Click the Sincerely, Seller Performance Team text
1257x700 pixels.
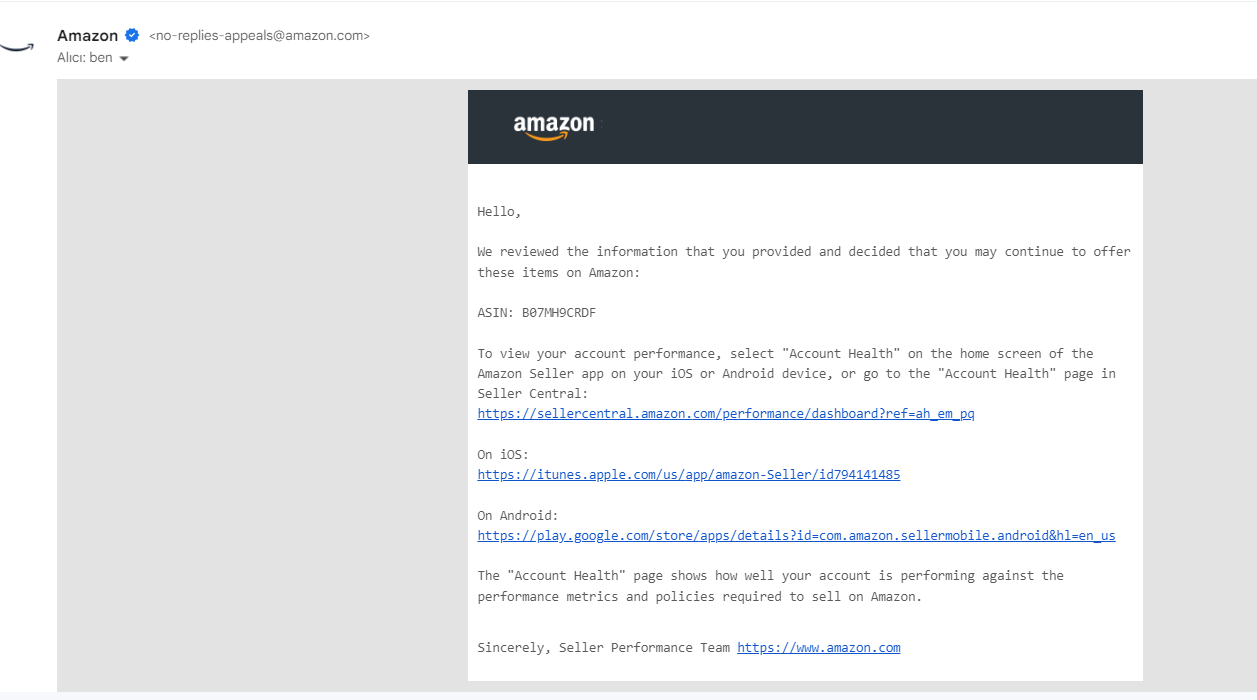604,647
